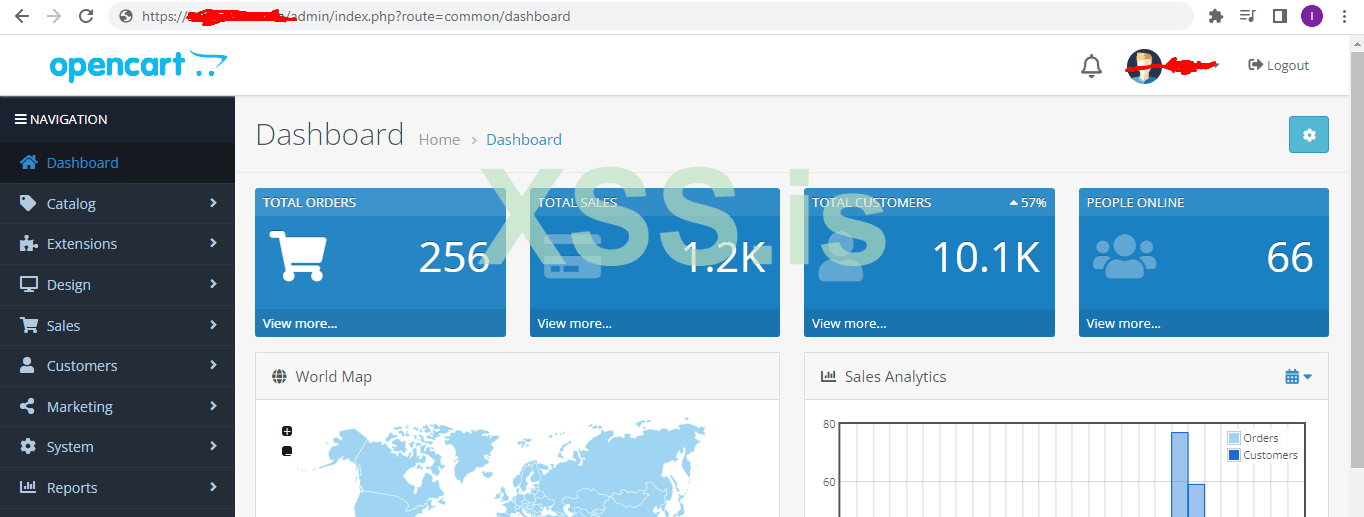Expand the Customers chevron arrow
The height and width of the screenshot is (517, 1364).
pos(213,365)
